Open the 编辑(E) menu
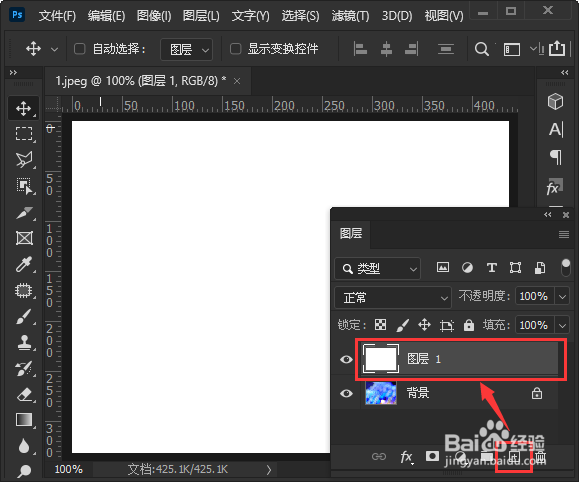The image size is (579, 482). pyautogui.click(x=106, y=16)
